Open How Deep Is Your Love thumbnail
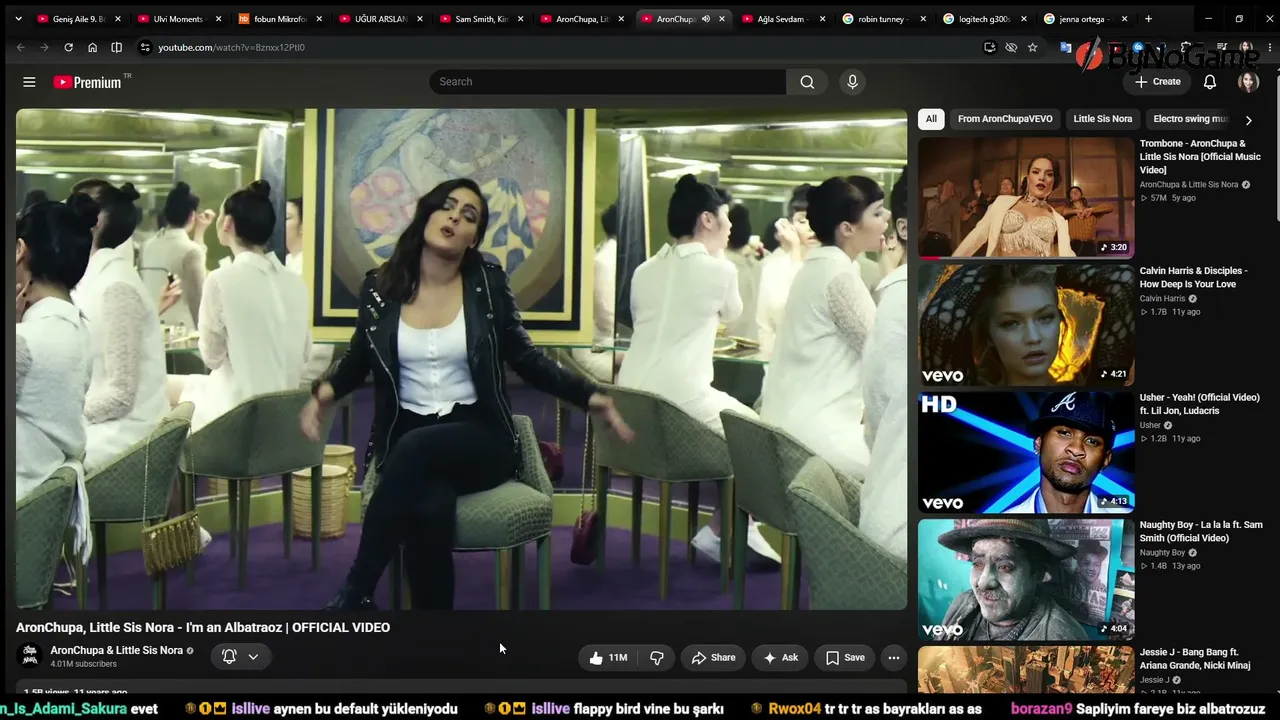Screen dimensions: 1280x720 (x=1026, y=324)
